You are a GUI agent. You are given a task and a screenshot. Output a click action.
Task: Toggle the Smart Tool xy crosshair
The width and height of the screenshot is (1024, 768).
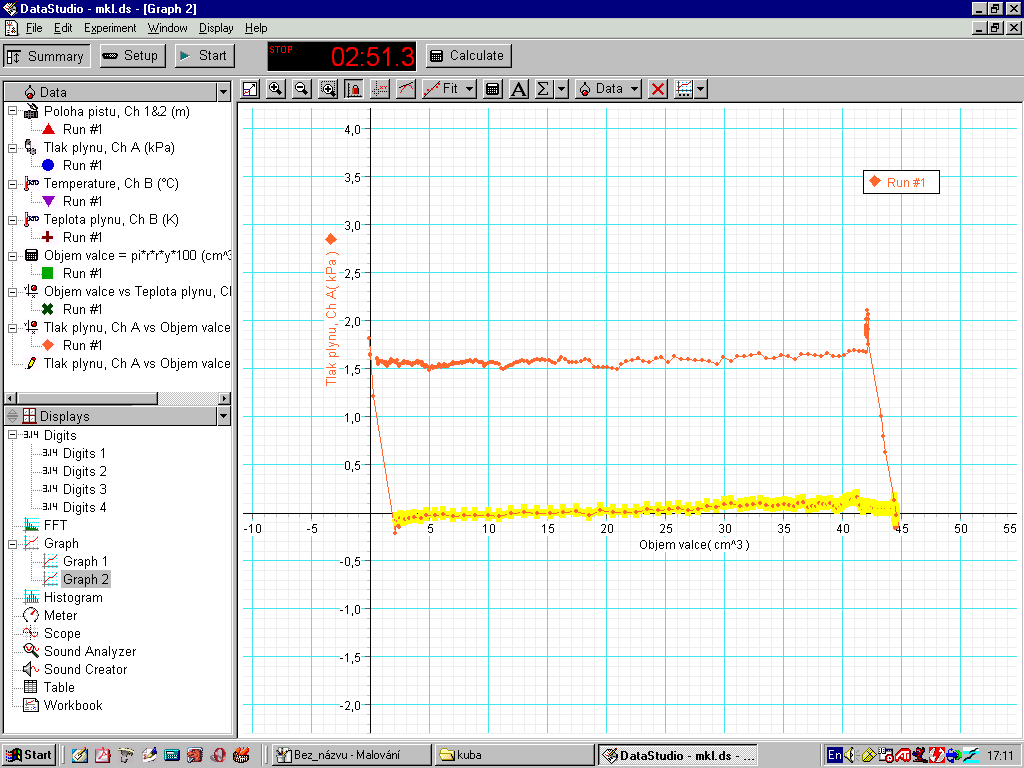pyautogui.click(x=380, y=89)
